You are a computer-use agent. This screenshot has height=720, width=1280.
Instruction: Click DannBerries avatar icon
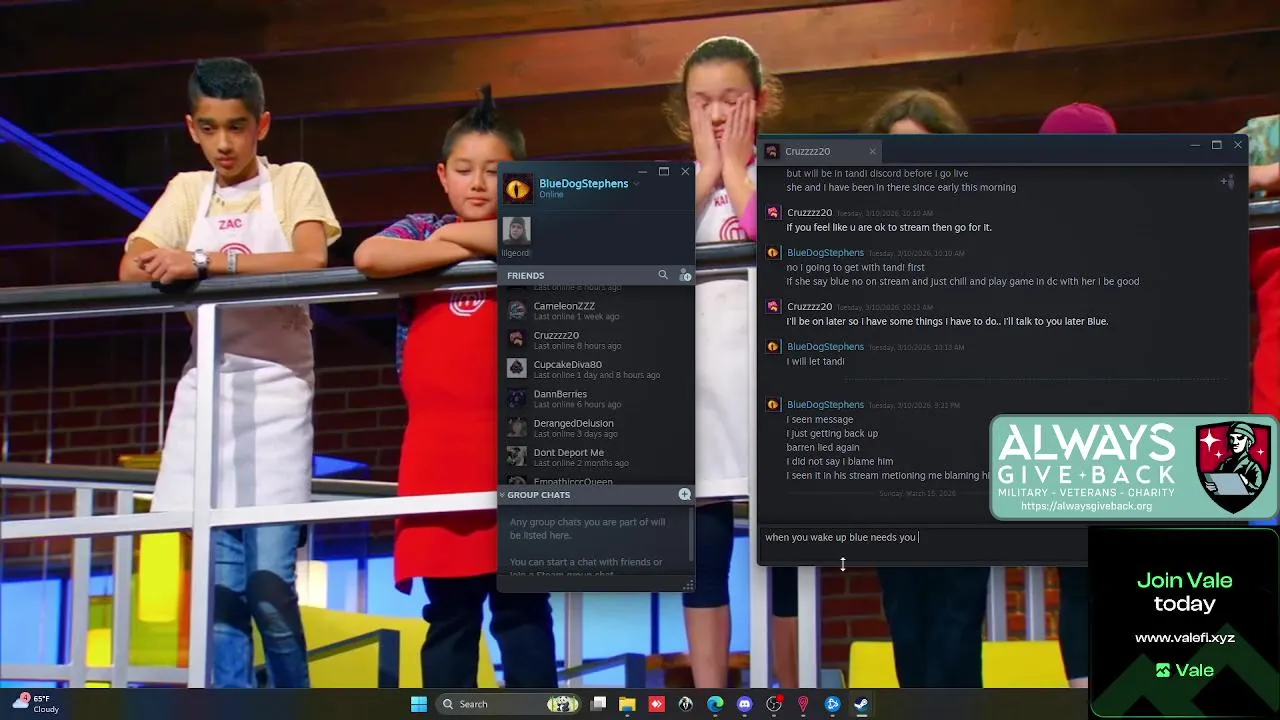point(516,397)
